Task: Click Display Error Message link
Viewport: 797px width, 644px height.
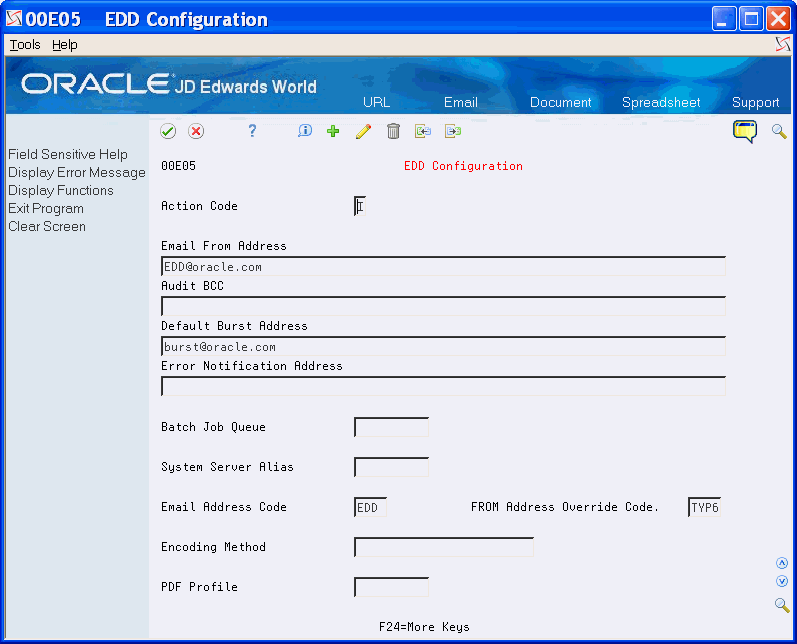Action: click(x=77, y=173)
